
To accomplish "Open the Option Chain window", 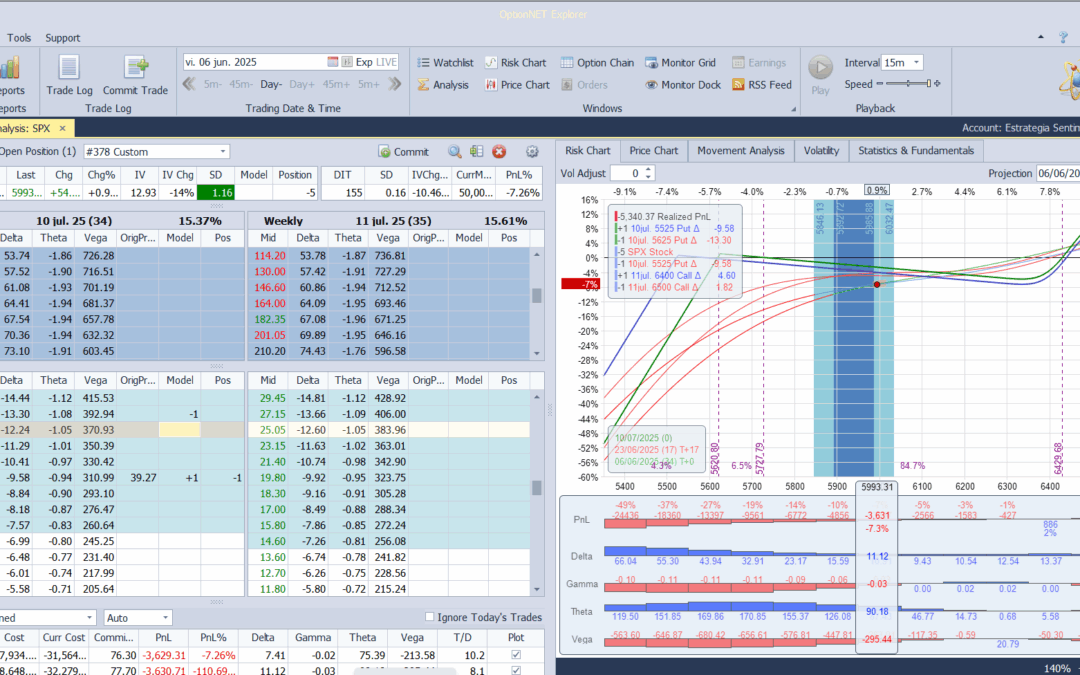I will [x=596, y=63].
